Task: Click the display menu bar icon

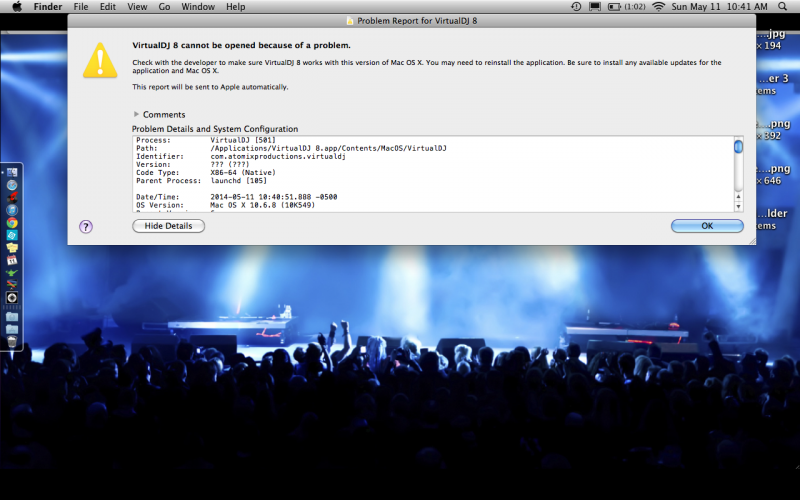Action: [595, 7]
